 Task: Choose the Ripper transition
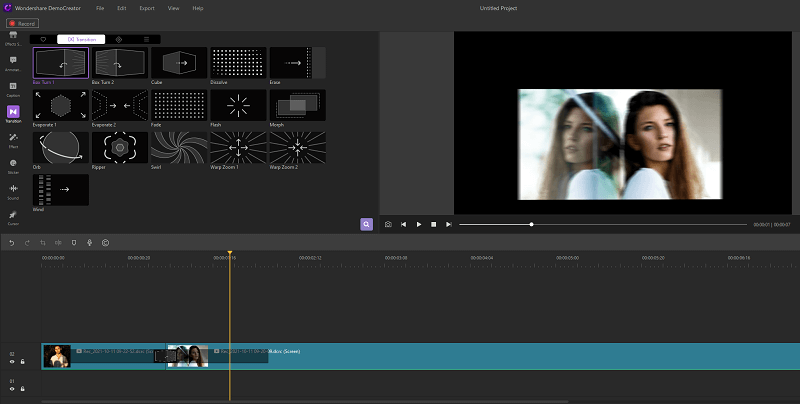tap(120, 148)
